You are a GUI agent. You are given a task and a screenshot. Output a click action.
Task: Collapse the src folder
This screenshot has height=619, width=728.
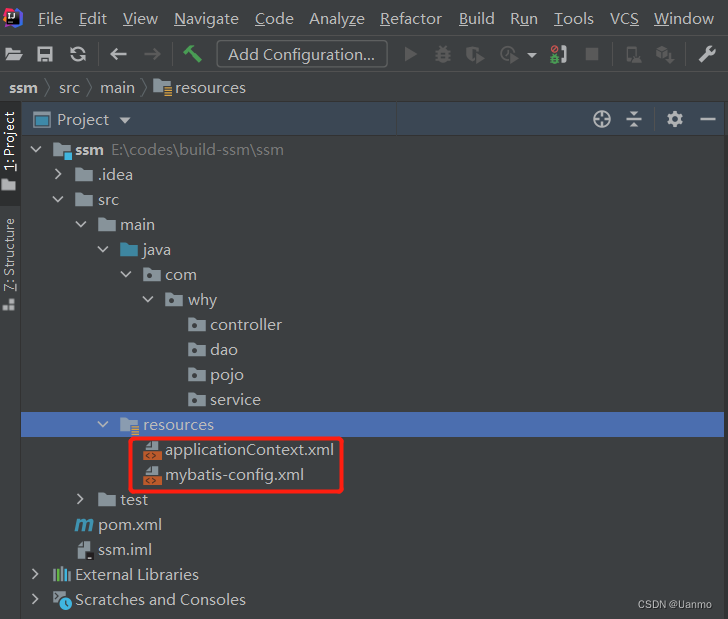(x=58, y=199)
